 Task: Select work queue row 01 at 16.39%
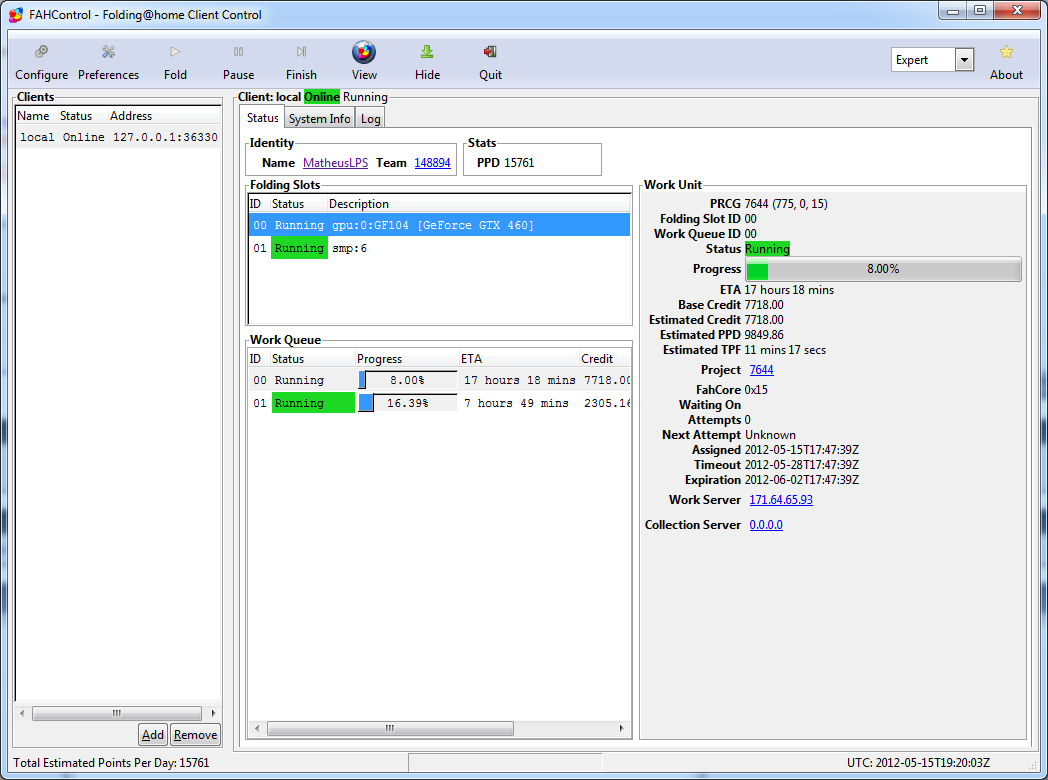(439, 403)
